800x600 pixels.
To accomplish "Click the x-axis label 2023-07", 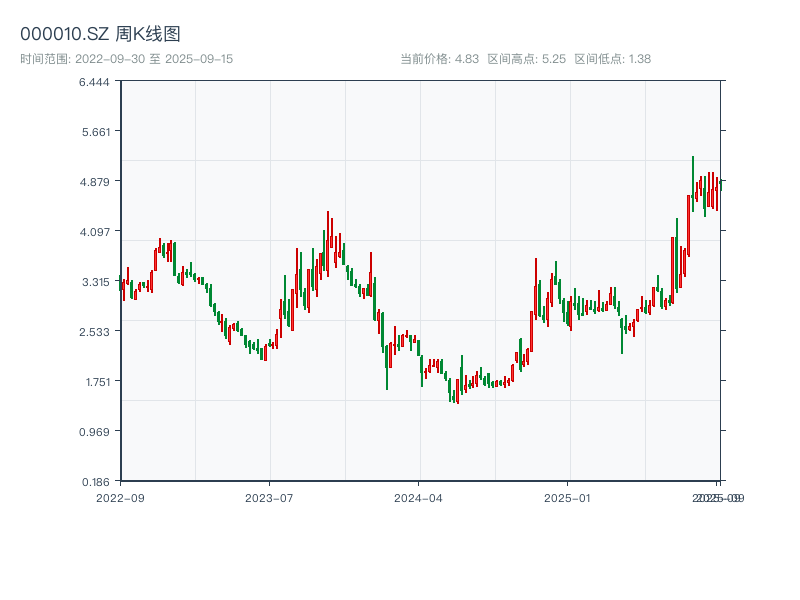I will coord(269,498).
